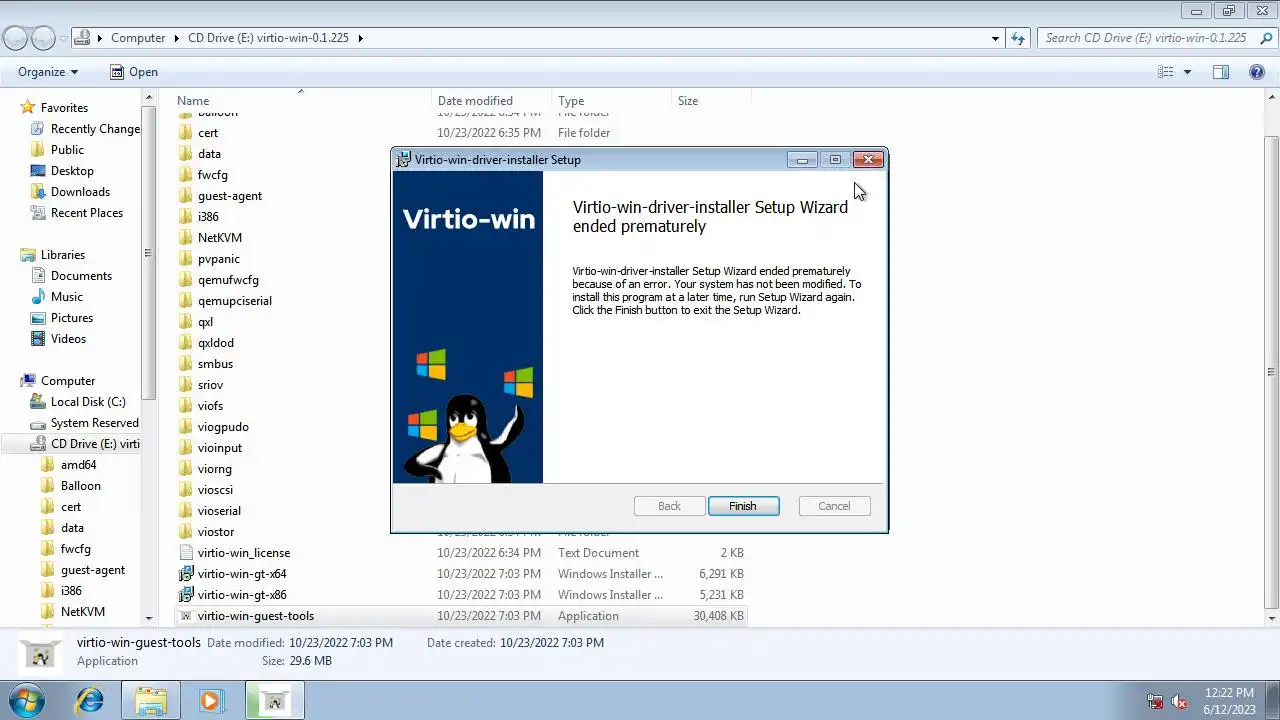Open the Explorer help icon
This screenshot has width=1280, height=720.
click(1257, 72)
